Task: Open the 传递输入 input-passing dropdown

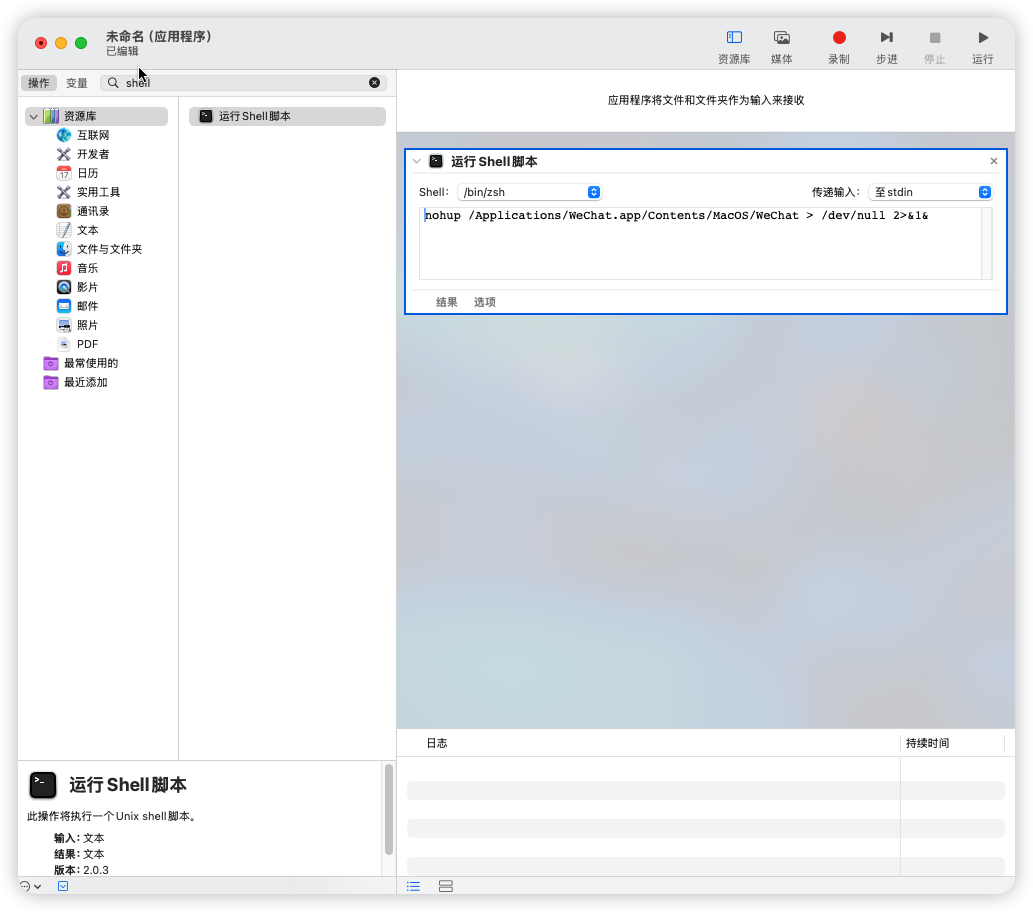Action: click(930, 191)
